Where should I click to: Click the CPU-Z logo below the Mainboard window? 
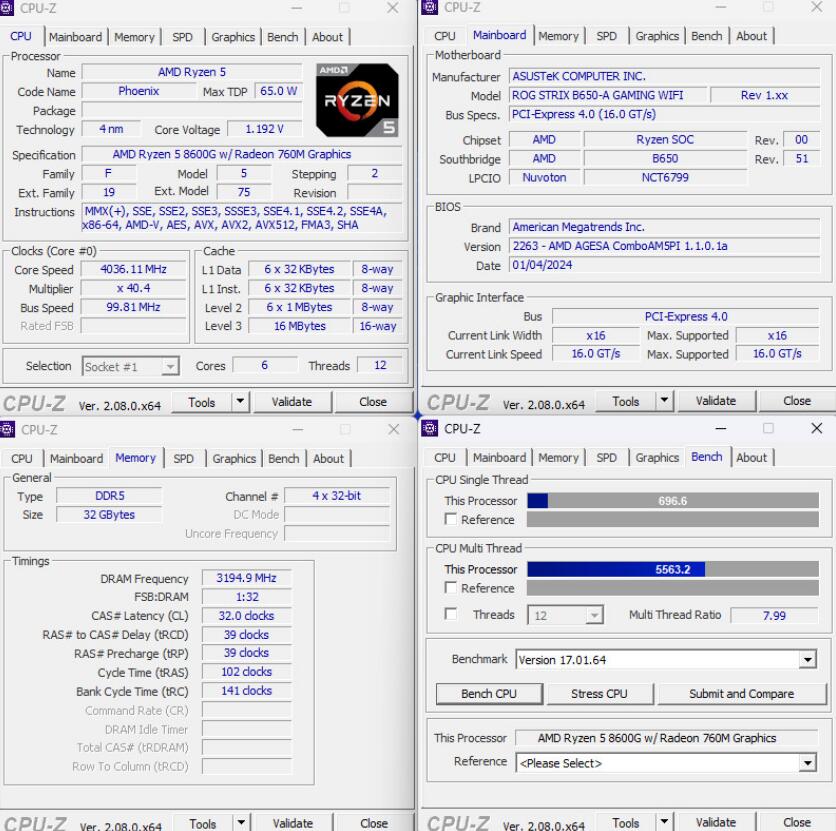[x=461, y=402]
